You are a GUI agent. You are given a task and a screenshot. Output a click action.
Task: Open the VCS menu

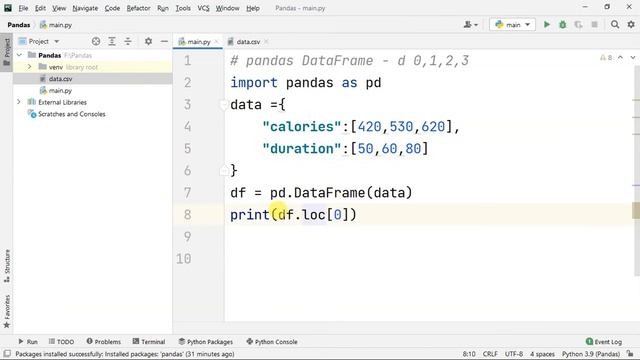(203, 8)
